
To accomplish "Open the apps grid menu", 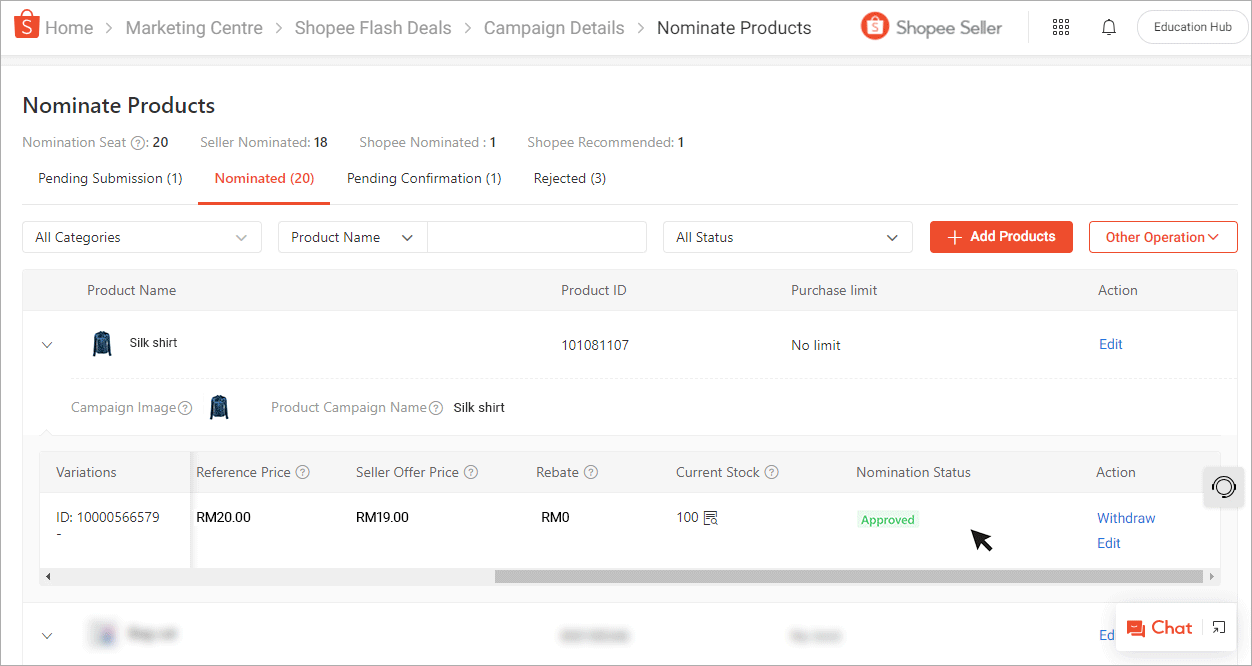I will click(x=1061, y=27).
